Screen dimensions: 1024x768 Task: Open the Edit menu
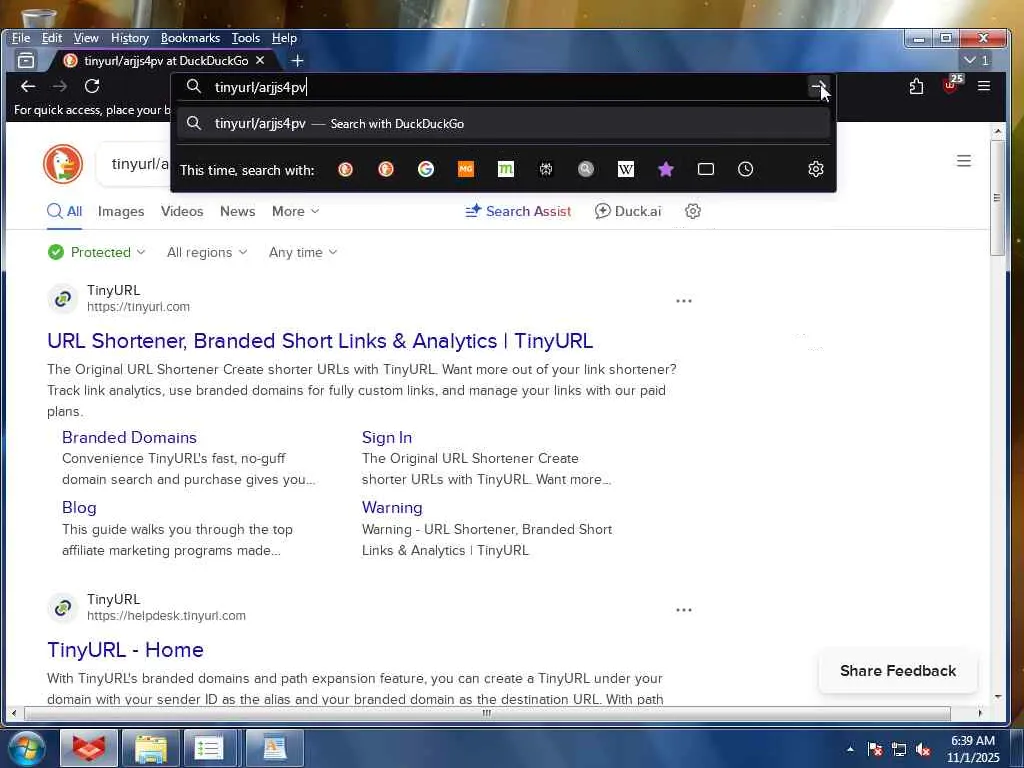52,38
